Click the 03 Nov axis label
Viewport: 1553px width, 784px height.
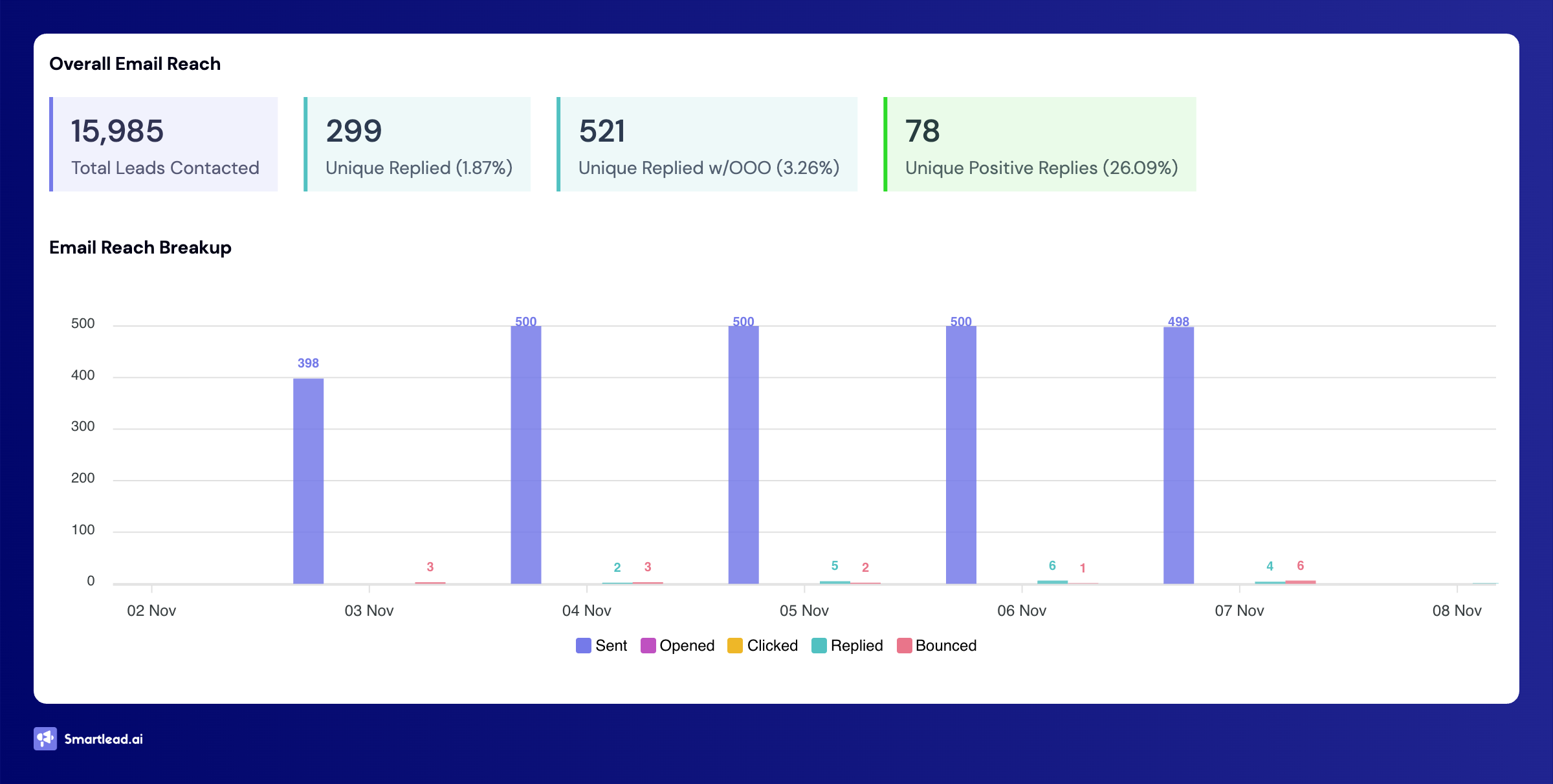pyautogui.click(x=369, y=611)
